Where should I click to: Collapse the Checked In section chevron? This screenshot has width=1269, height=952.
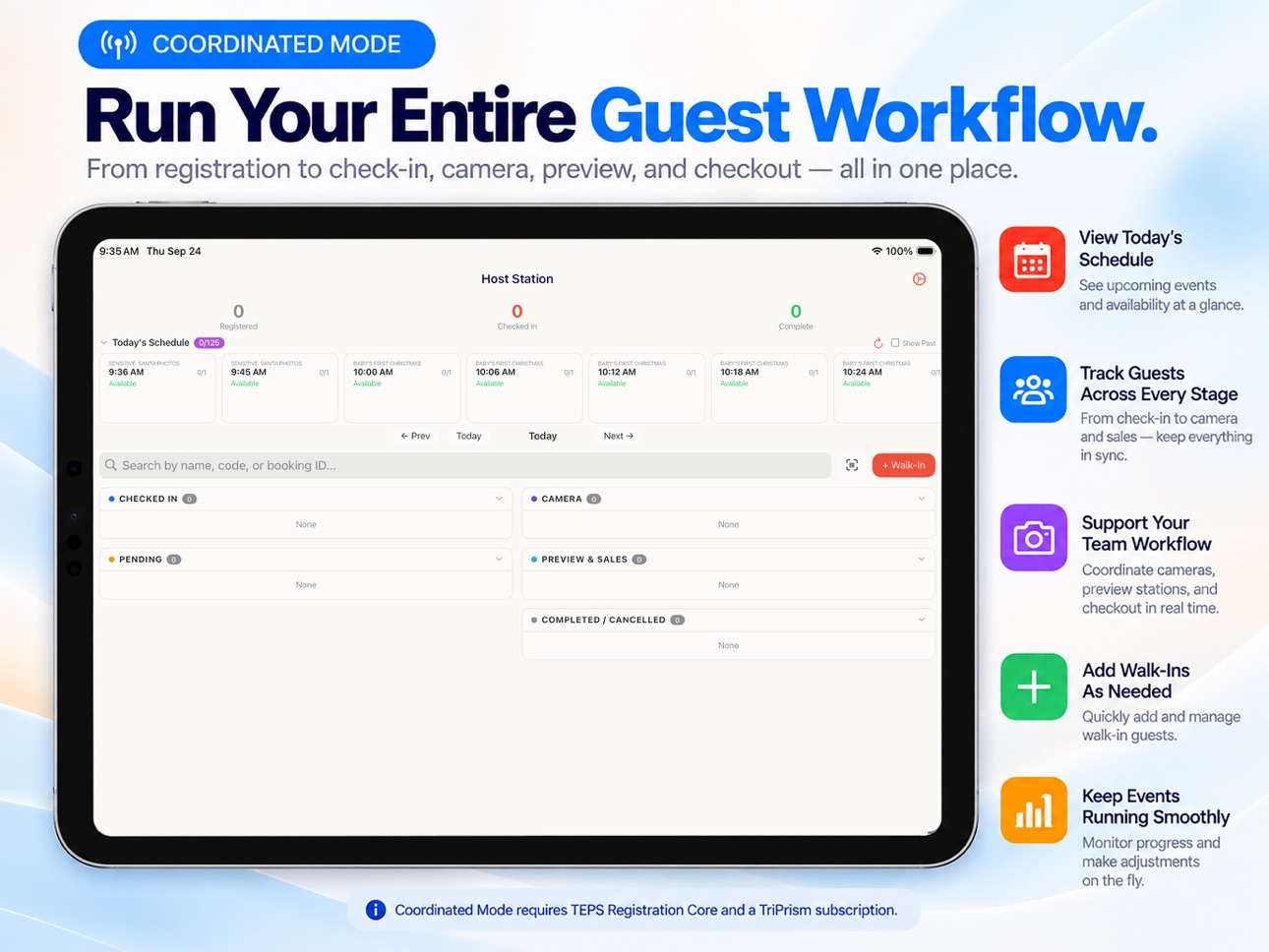(x=499, y=499)
